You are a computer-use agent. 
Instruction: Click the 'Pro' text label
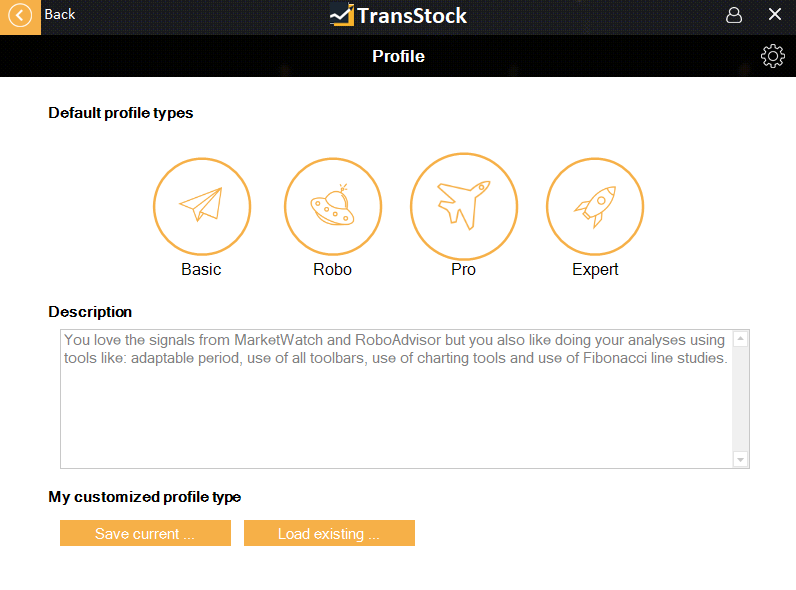[x=464, y=269]
